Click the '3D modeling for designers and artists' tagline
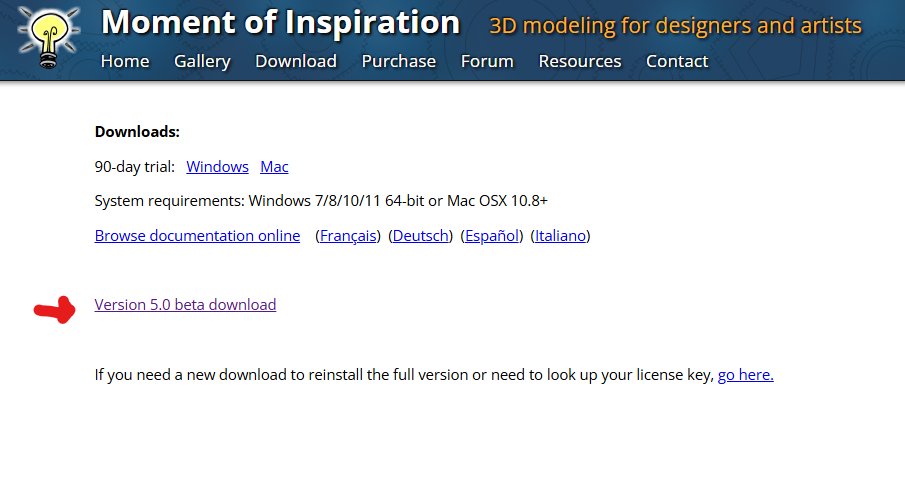The height and width of the screenshot is (488, 905). pyautogui.click(x=675, y=26)
